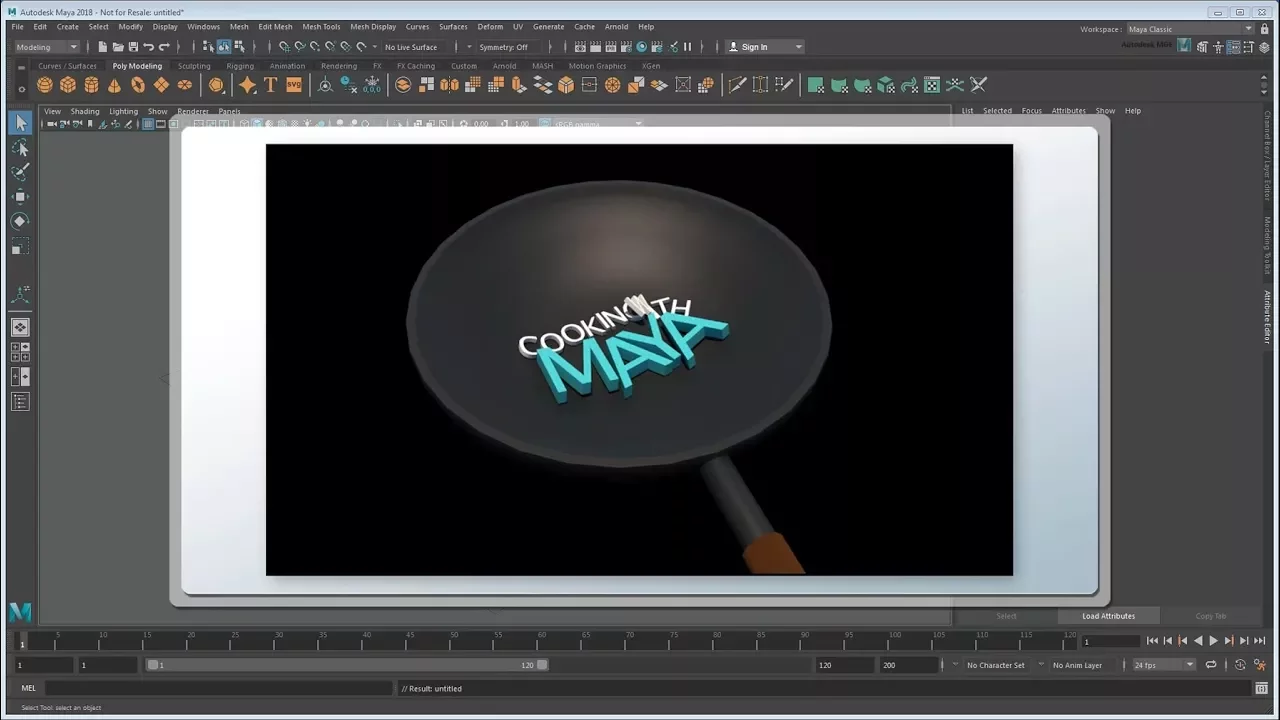Click the Open Scene folder icon
The width and height of the screenshot is (1280, 720).
tap(118, 47)
